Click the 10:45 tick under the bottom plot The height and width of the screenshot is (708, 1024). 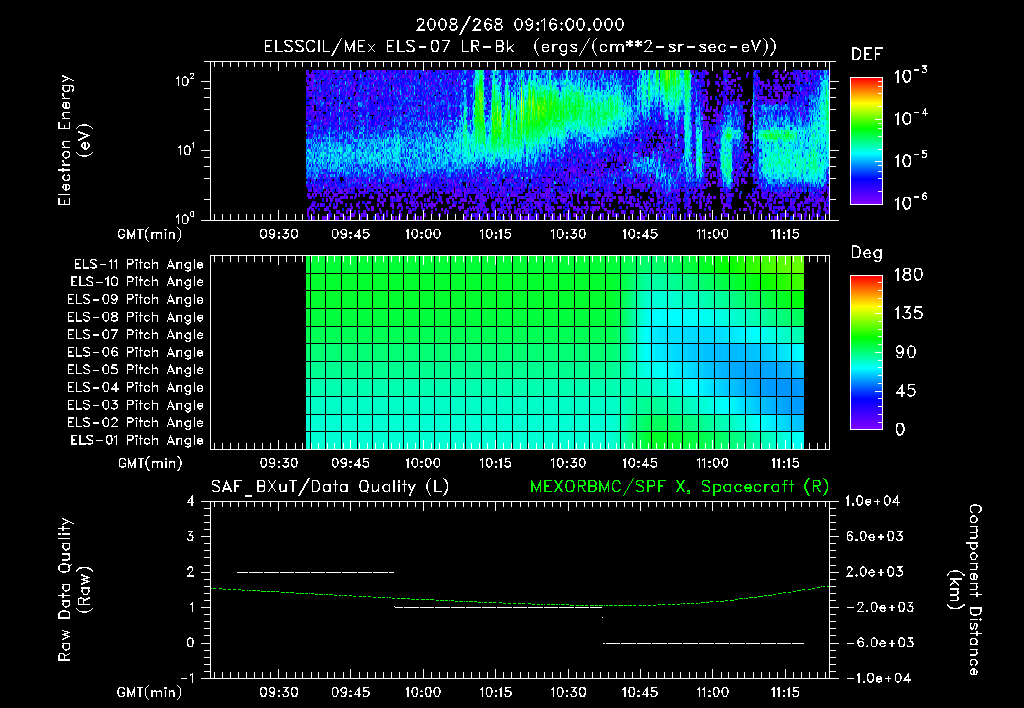click(639, 692)
